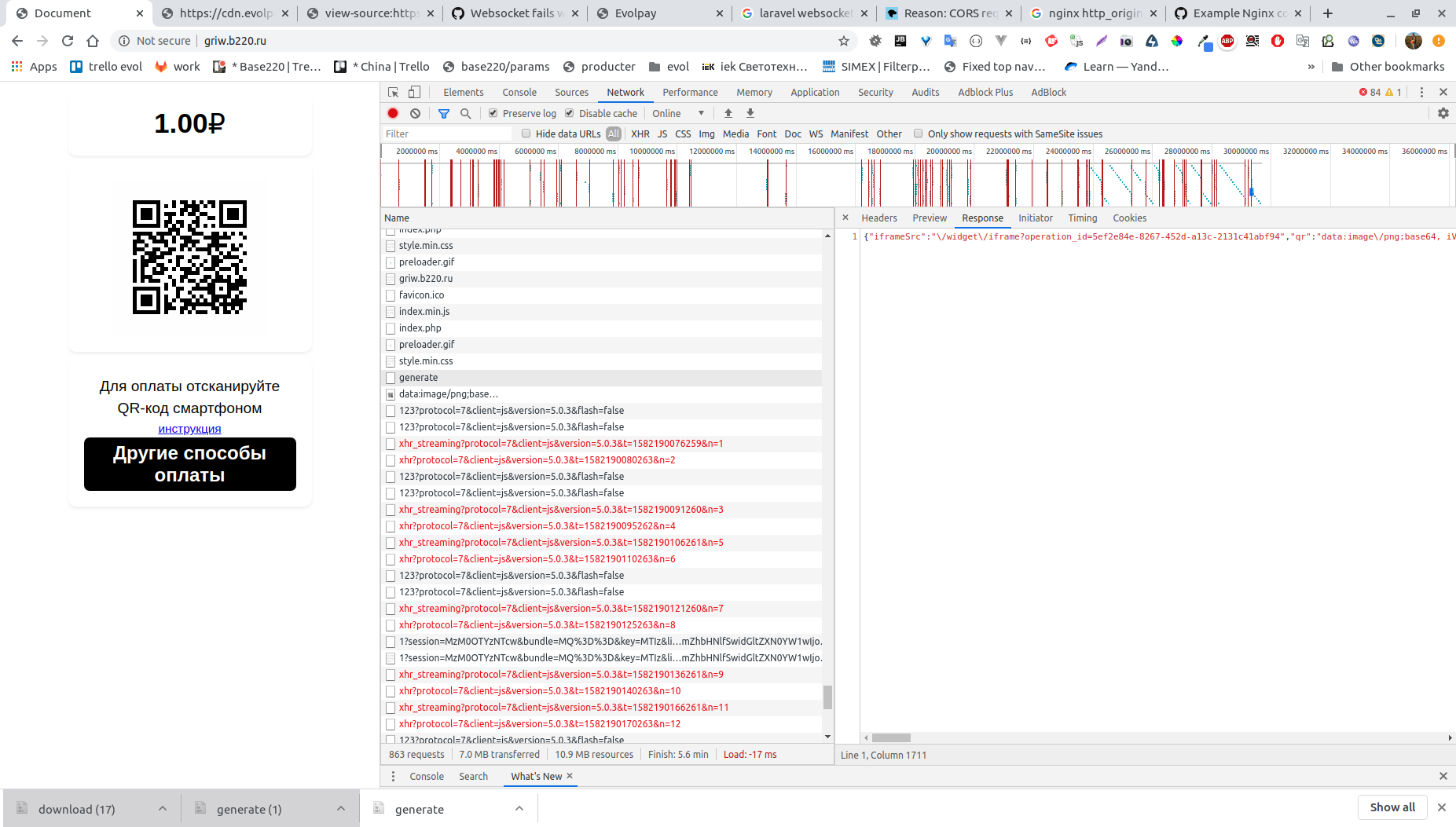Open the Preview tab of the request
1456x827 pixels.
click(930, 218)
